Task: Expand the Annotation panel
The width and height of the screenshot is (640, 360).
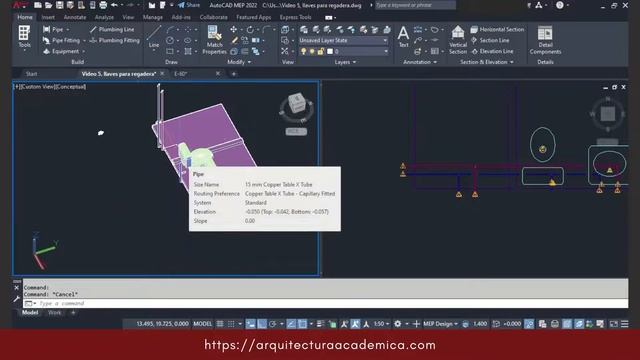Action: click(x=420, y=62)
